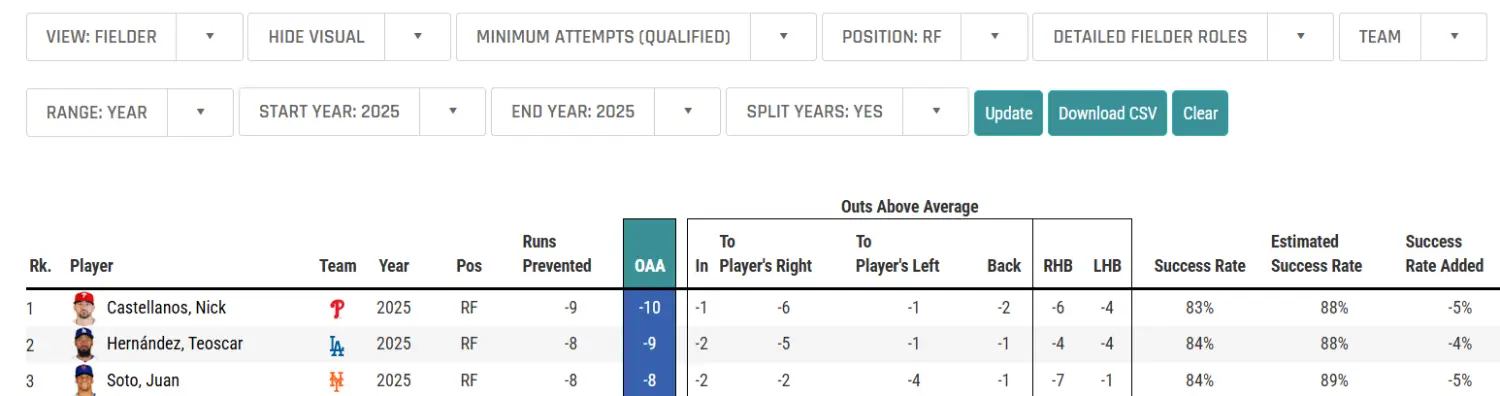The height and width of the screenshot is (396, 1500).
Task: Open the Position: RF dropdown
Action: 994,37
